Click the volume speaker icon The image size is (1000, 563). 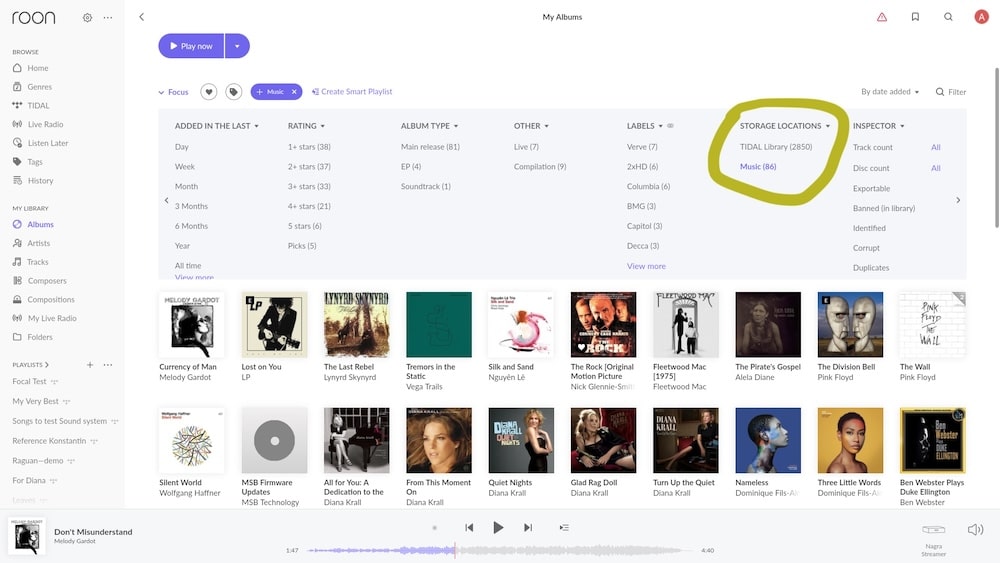(x=975, y=529)
